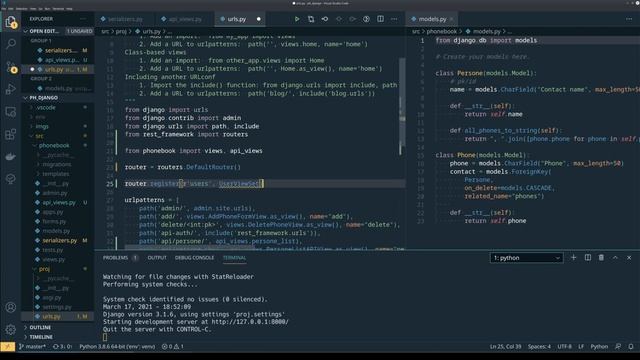Select Python interpreter 3.8.6 in status bar

[117, 347]
